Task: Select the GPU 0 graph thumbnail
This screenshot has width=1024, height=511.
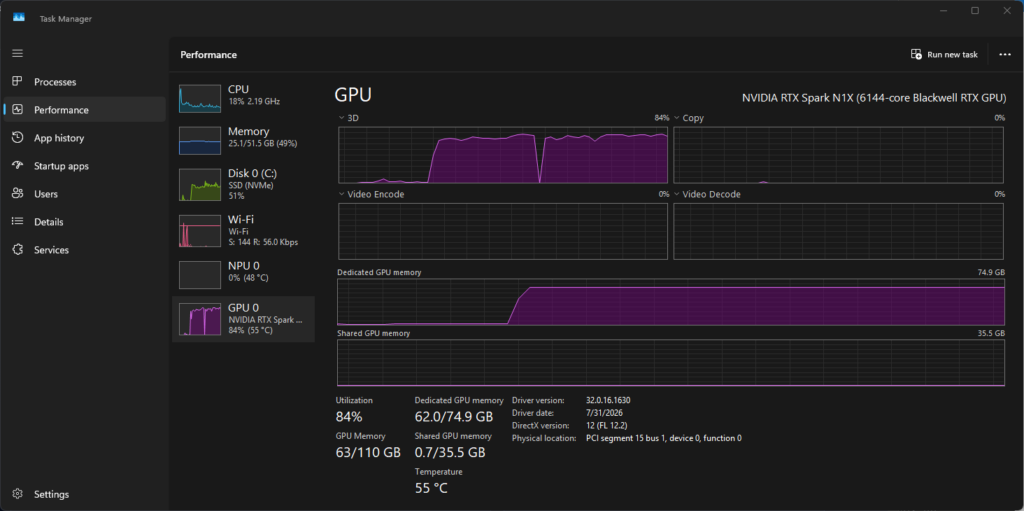Action: pyautogui.click(x=200, y=319)
